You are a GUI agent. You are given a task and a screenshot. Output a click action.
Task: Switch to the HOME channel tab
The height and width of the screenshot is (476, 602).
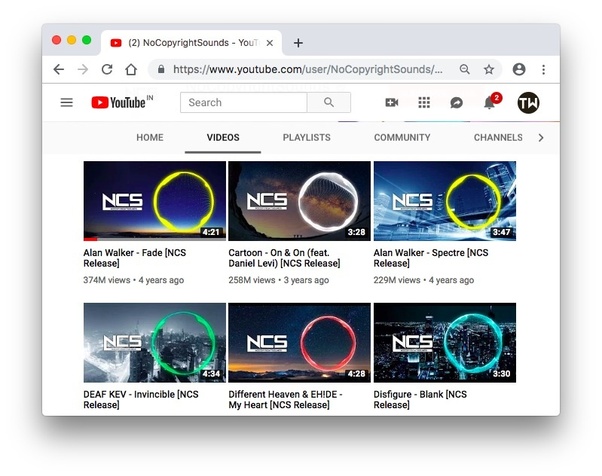(x=150, y=137)
